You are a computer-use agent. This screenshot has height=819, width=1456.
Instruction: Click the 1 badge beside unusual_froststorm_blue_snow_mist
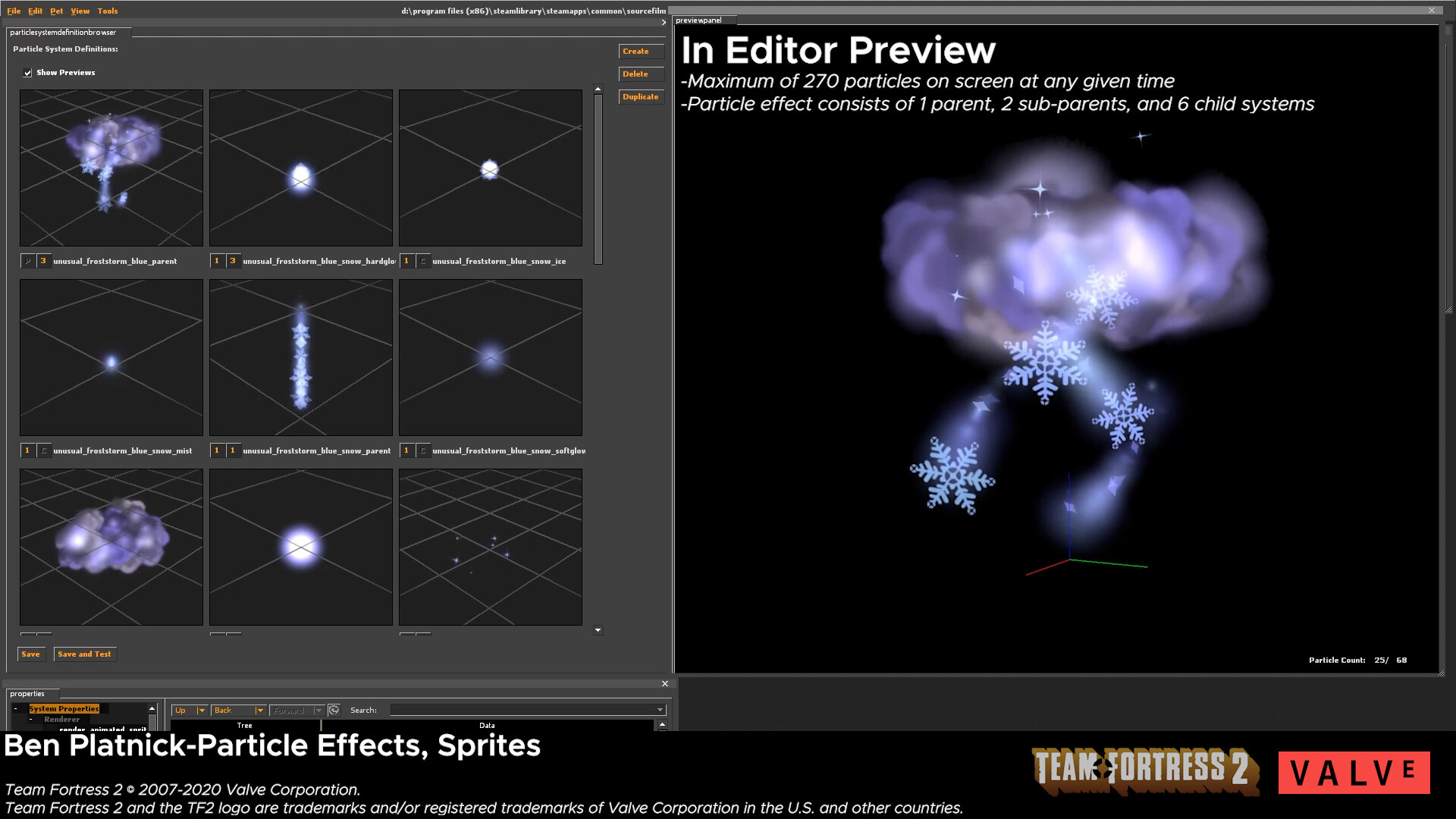click(x=27, y=450)
